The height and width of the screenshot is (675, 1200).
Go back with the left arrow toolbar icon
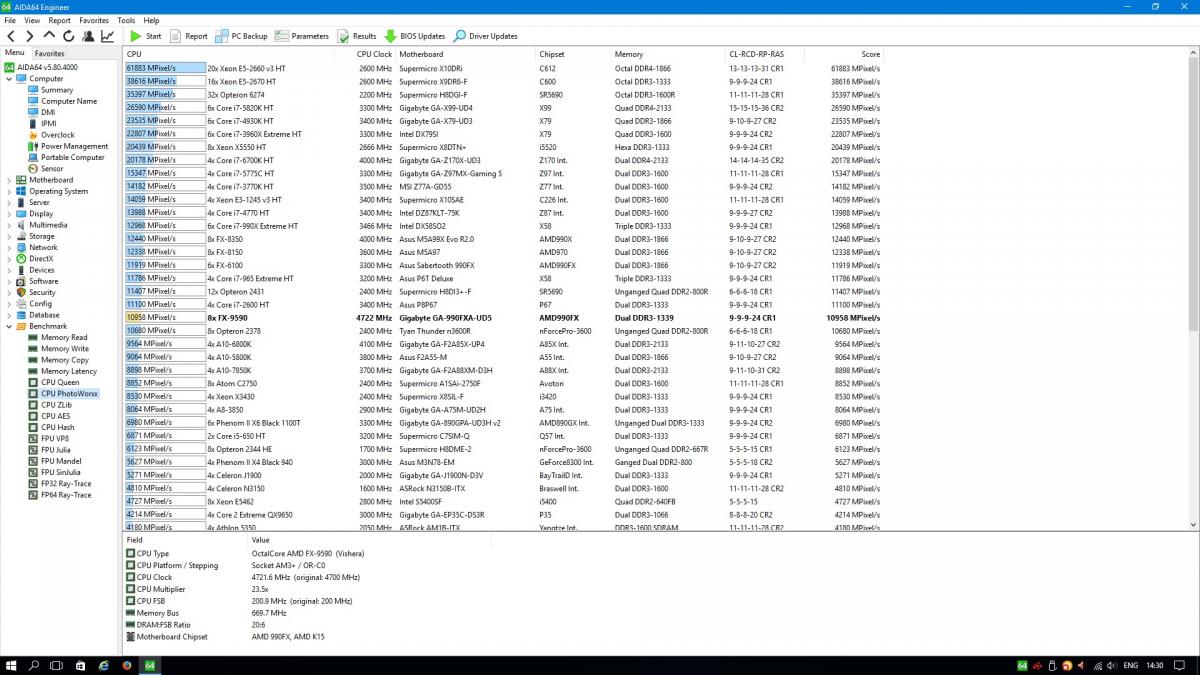12,36
